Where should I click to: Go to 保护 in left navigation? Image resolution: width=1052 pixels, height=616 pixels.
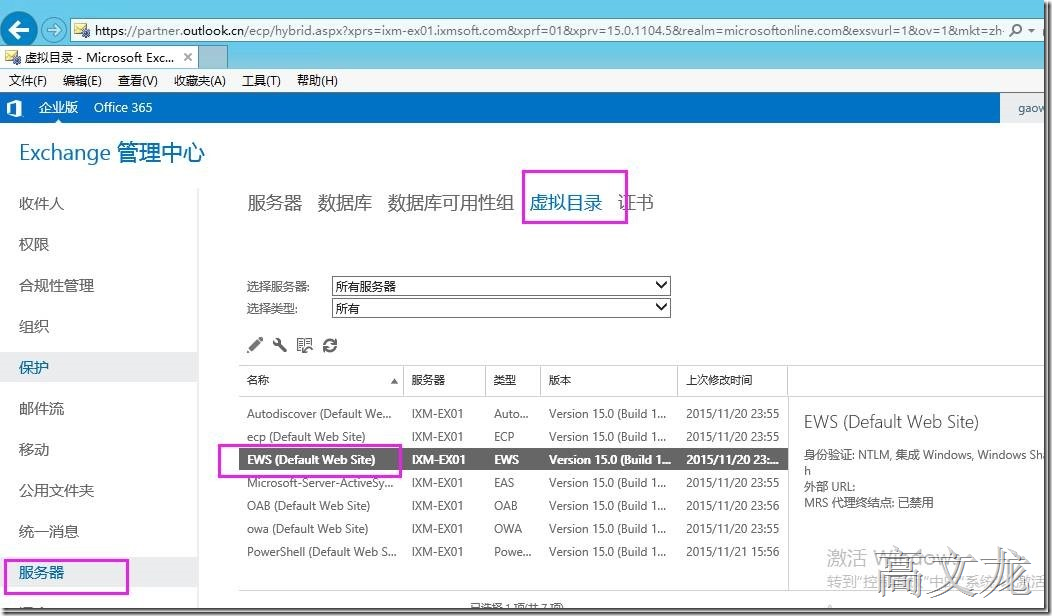[x=34, y=367]
